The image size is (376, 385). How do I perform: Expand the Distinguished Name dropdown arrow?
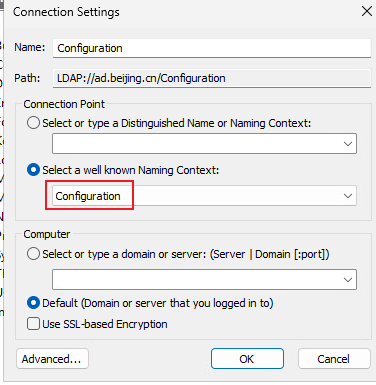pos(348,144)
